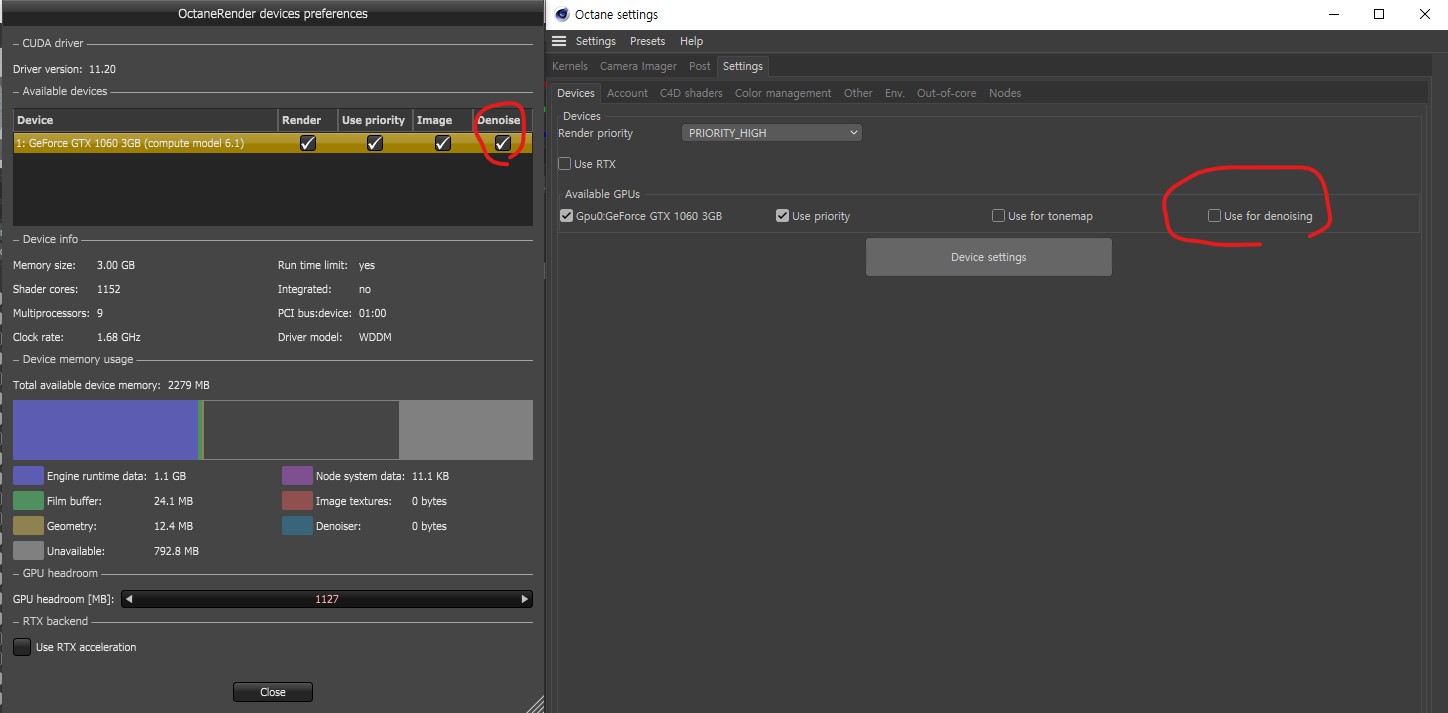1448x713 pixels.
Task: Click the Device column header
Action: tap(145, 120)
